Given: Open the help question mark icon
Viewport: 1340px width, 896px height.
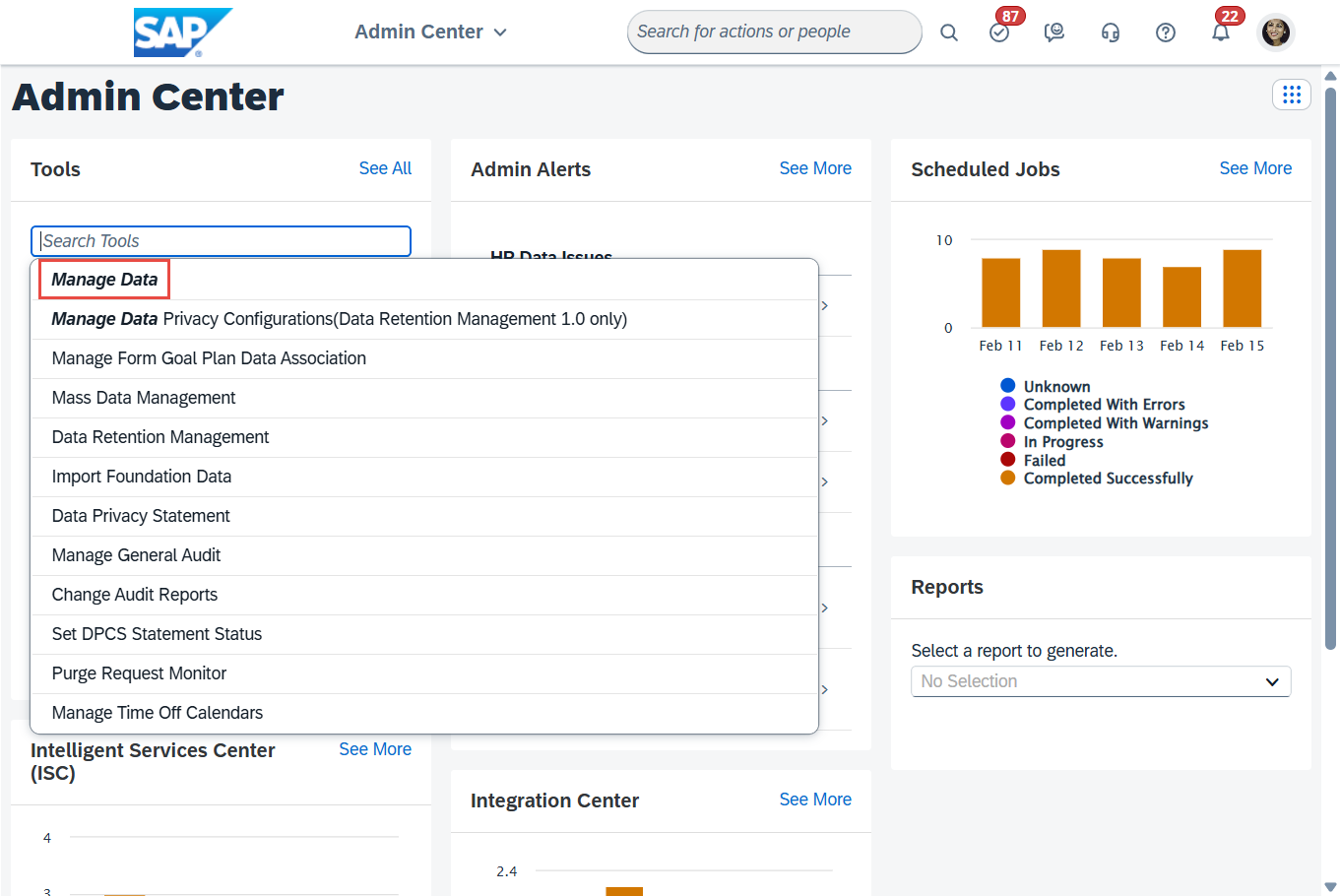Looking at the screenshot, I should coord(1165,32).
